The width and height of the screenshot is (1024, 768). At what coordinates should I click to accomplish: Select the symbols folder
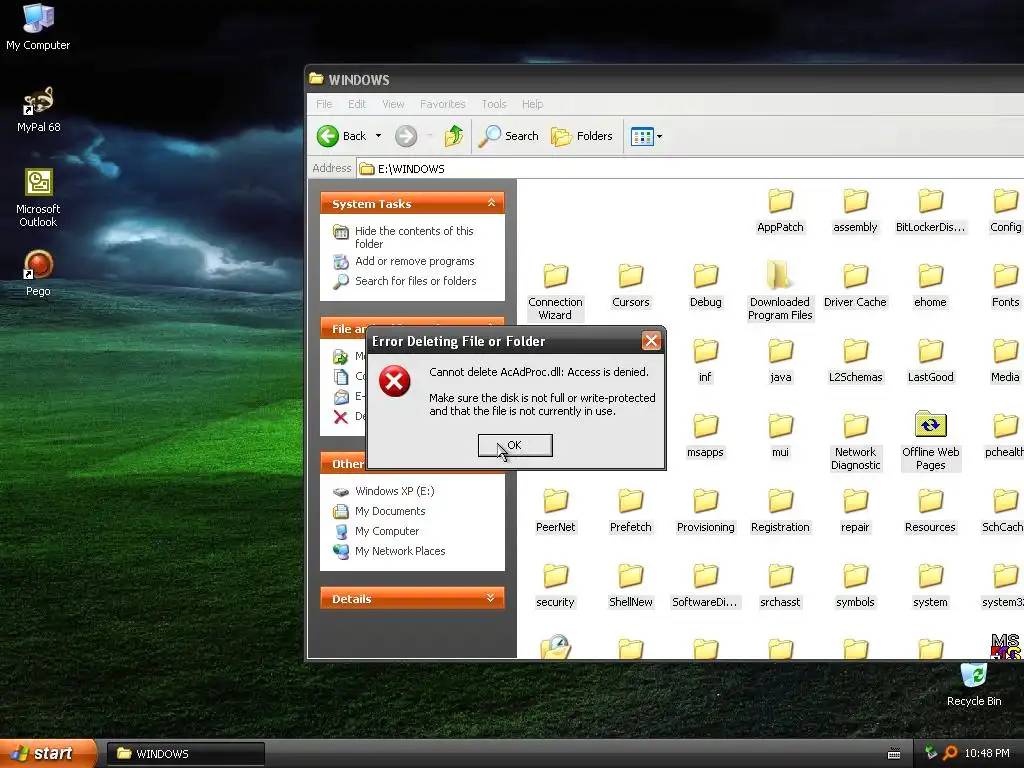(855, 586)
